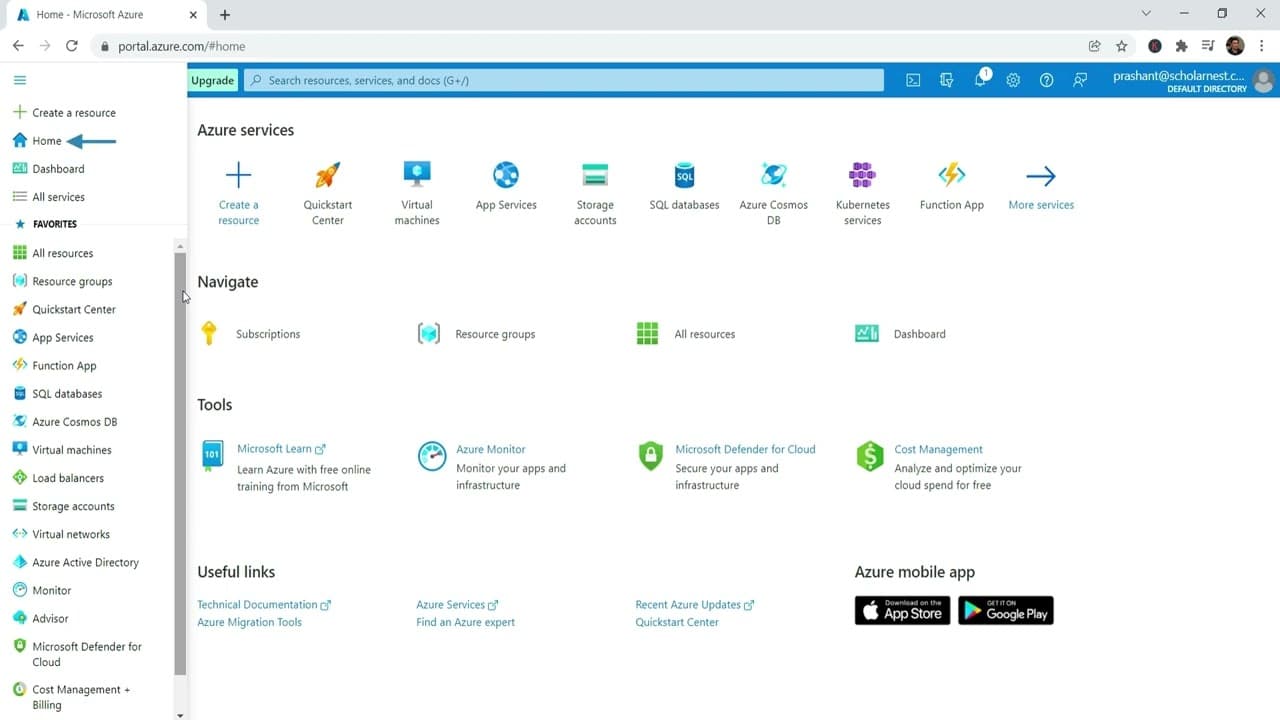The image size is (1280, 720).
Task: Bookmark this page with the star icon
Action: [1122, 46]
